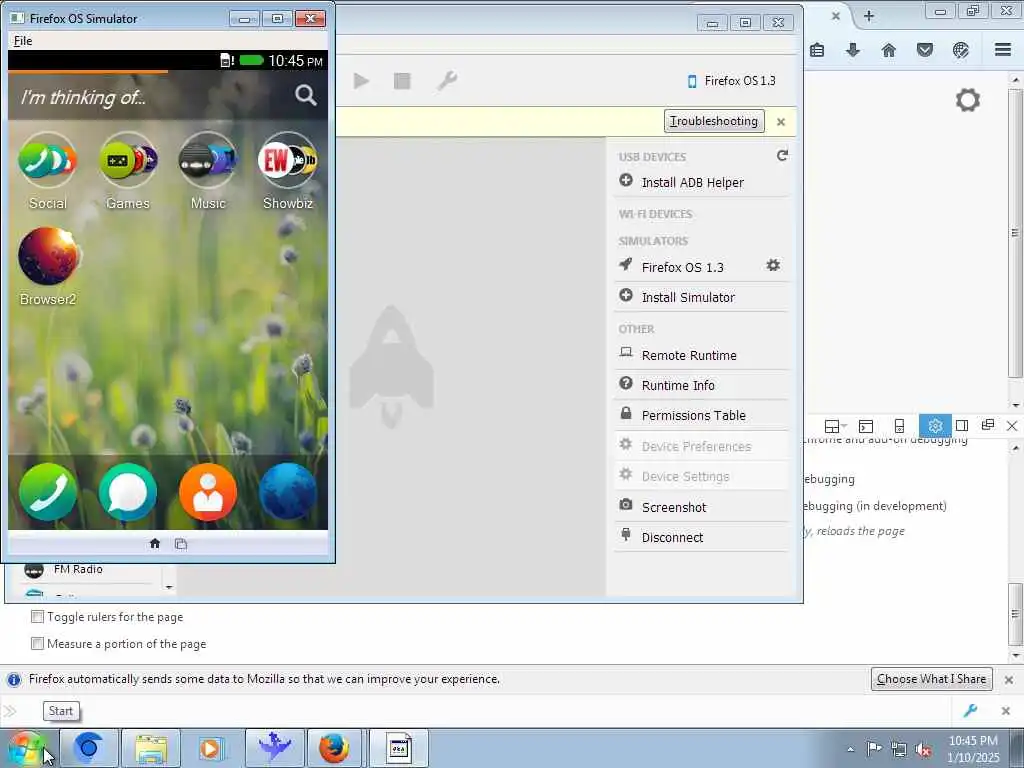Open devtools in a separate window icon
Image resolution: width=1024 pixels, height=768 pixels.
(988, 425)
